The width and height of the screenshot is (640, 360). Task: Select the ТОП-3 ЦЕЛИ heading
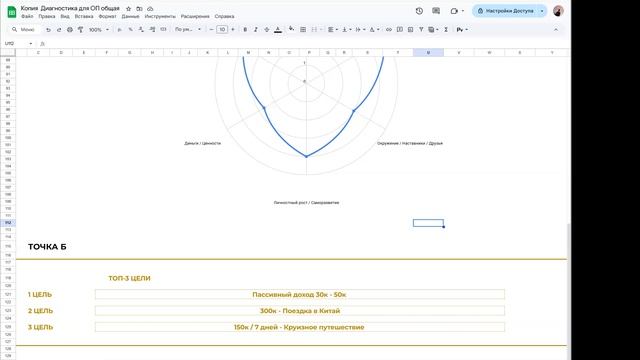129,278
